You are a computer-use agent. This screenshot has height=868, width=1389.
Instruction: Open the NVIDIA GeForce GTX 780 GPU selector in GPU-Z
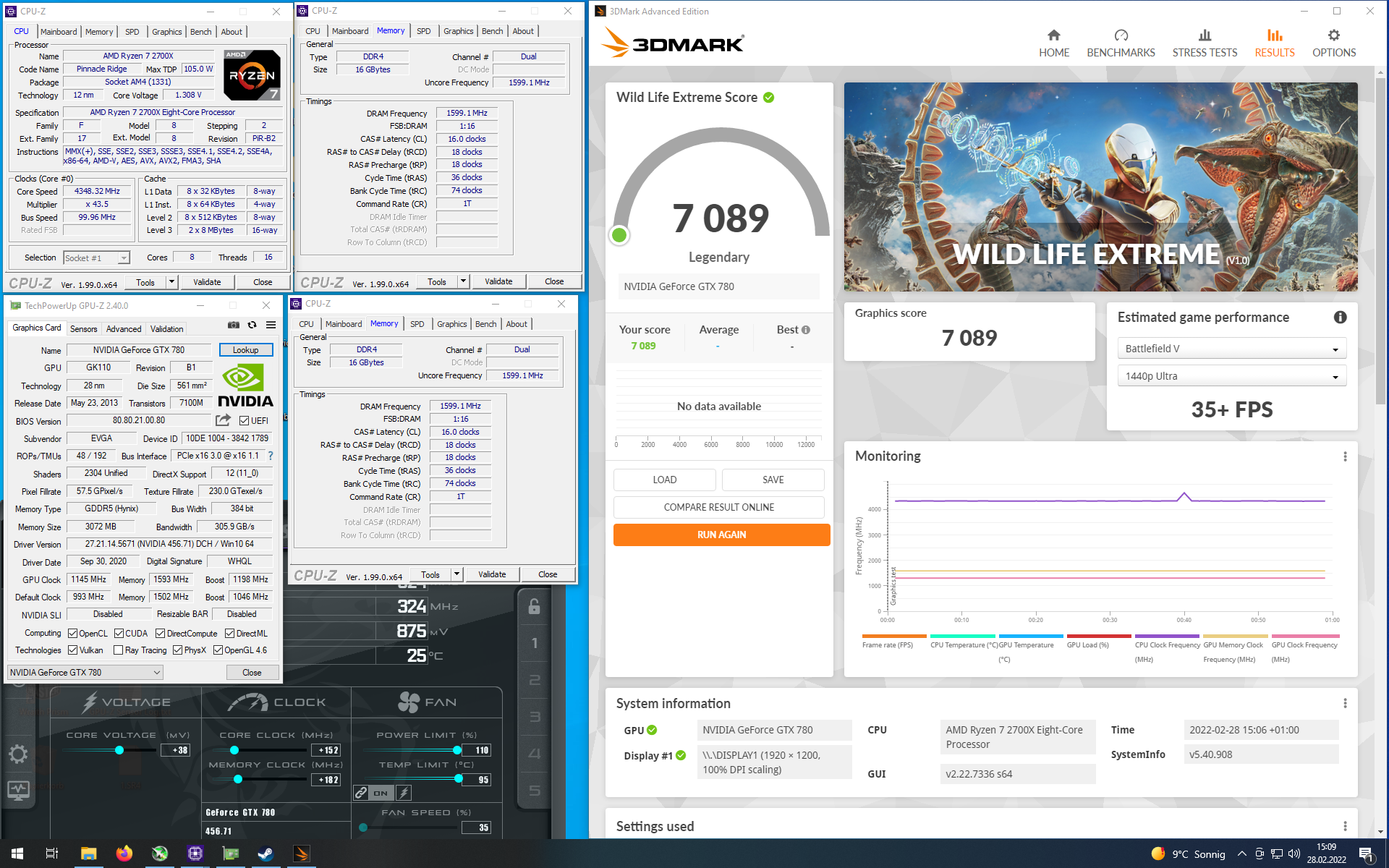(85, 672)
